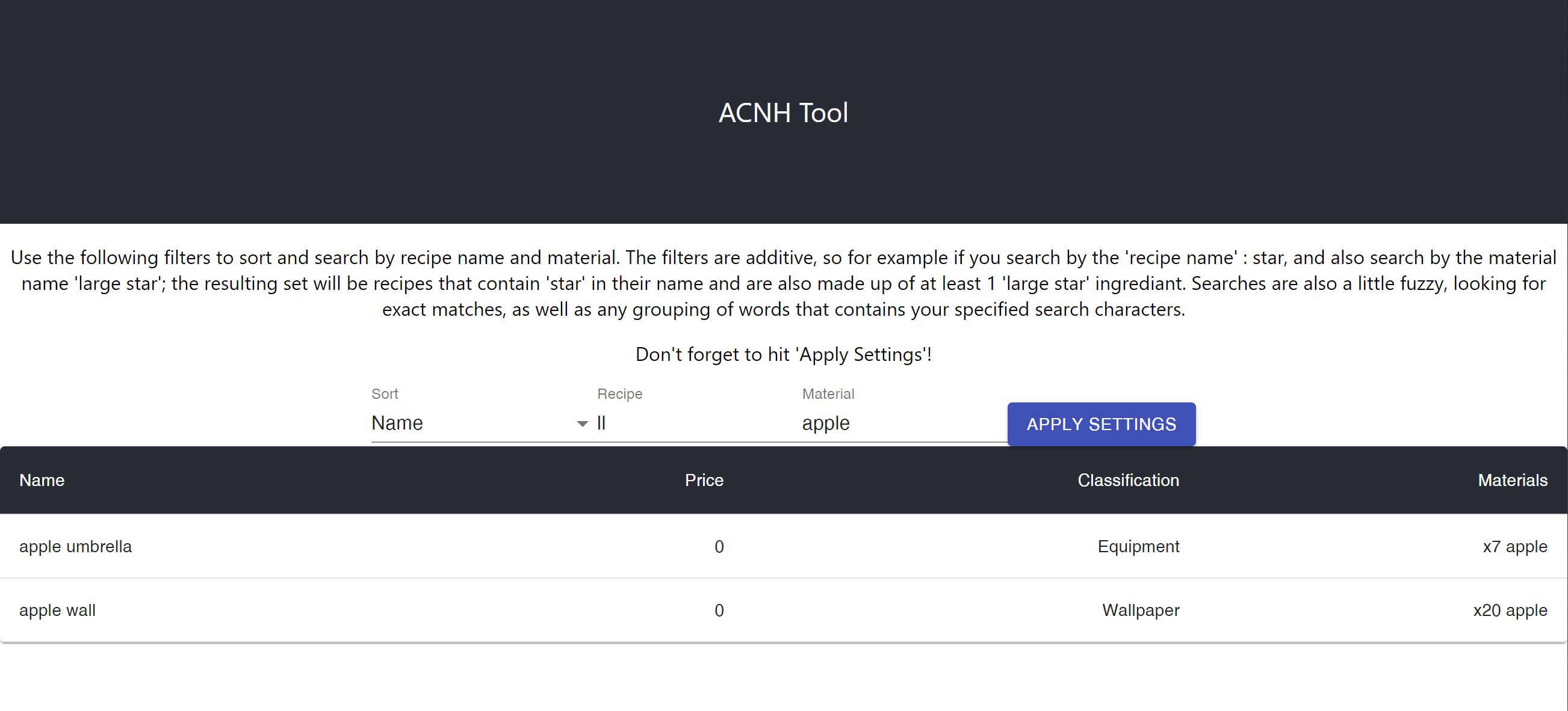Click the apple umbrella price value

click(x=719, y=547)
